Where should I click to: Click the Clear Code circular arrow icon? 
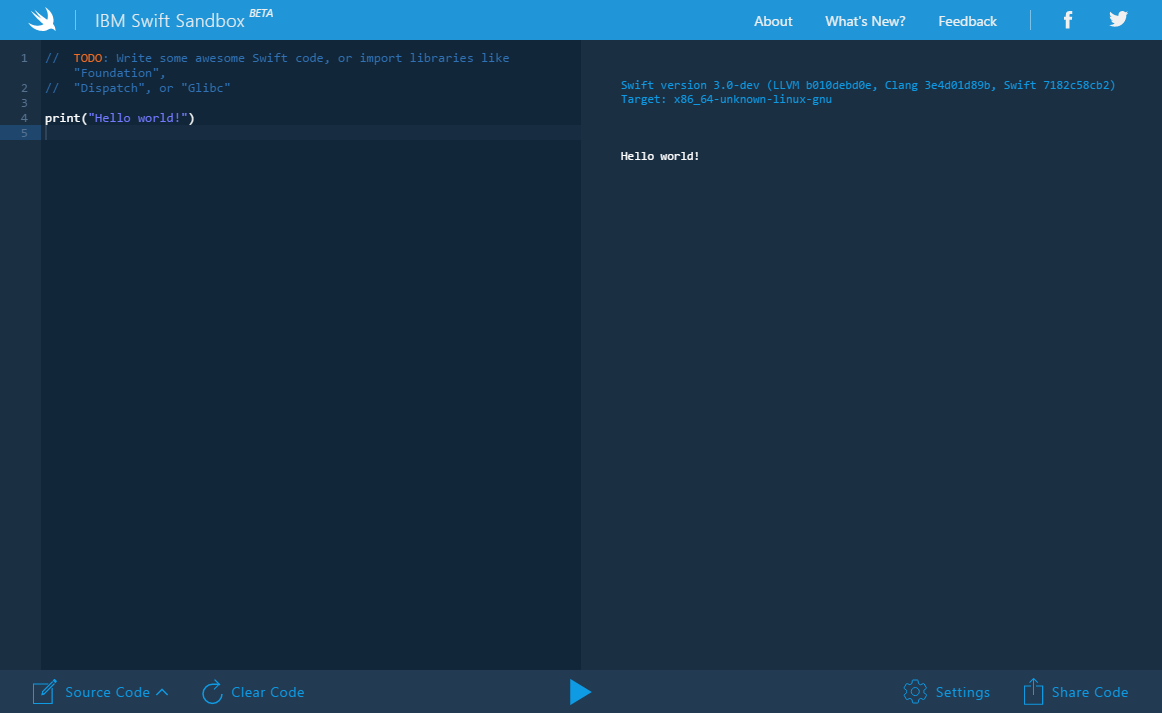[210, 691]
